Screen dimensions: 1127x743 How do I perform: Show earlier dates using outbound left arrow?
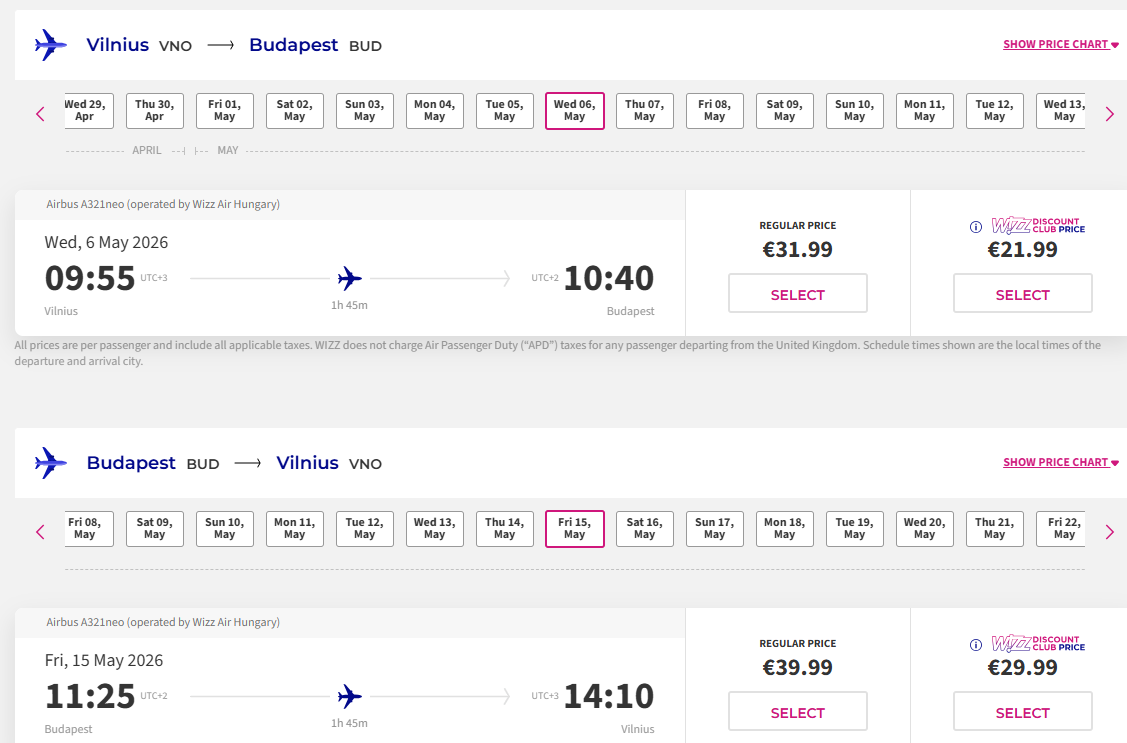click(40, 114)
